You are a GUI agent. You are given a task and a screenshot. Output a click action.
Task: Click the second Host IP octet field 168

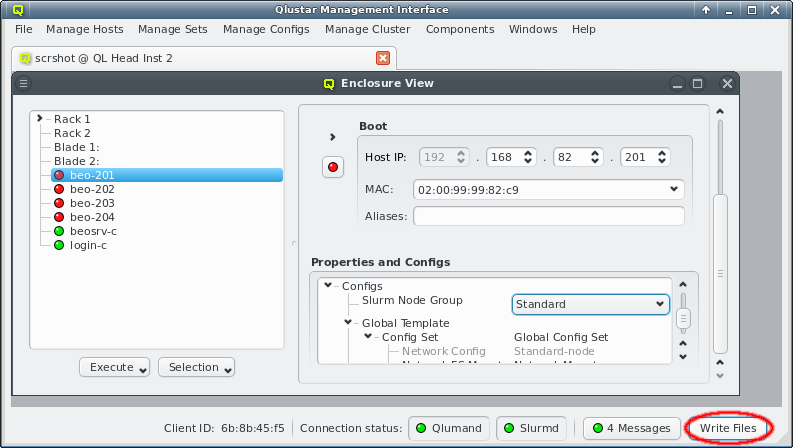[504, 157]
